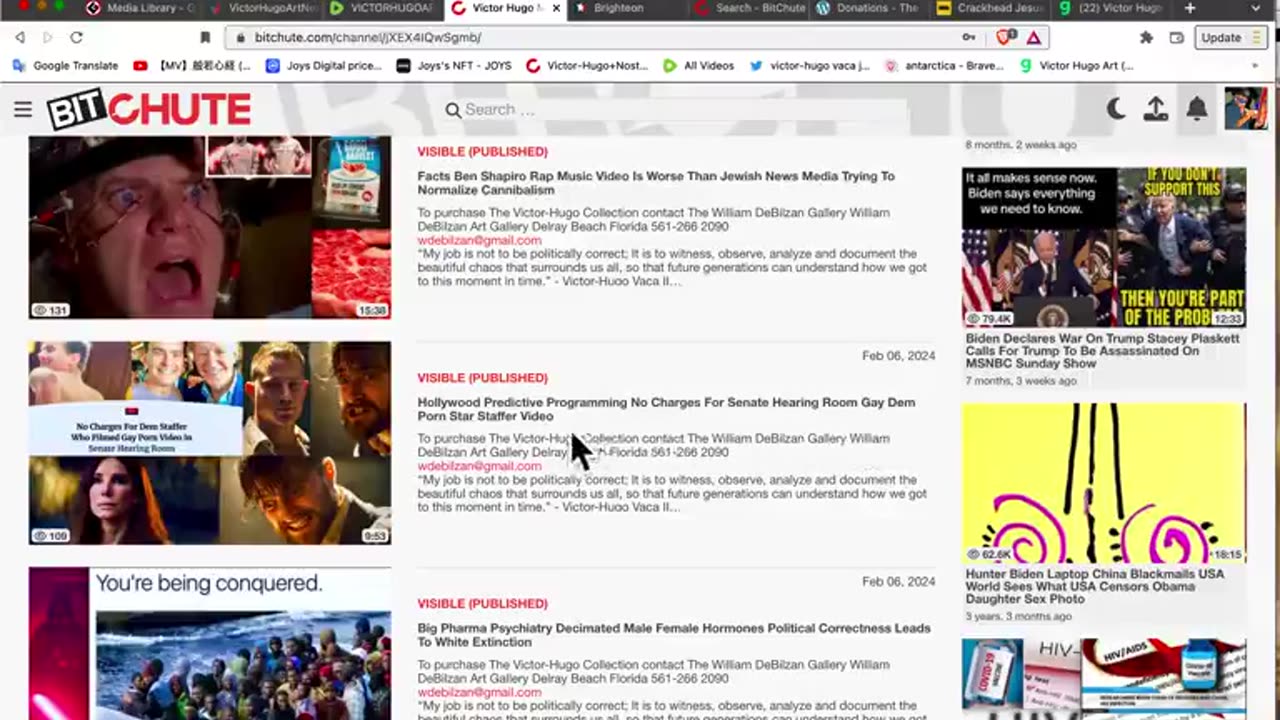Open the Victor Hugo Art bookmark
The height and width of the screenshot is (720, 1280).
pos(1076,66)
